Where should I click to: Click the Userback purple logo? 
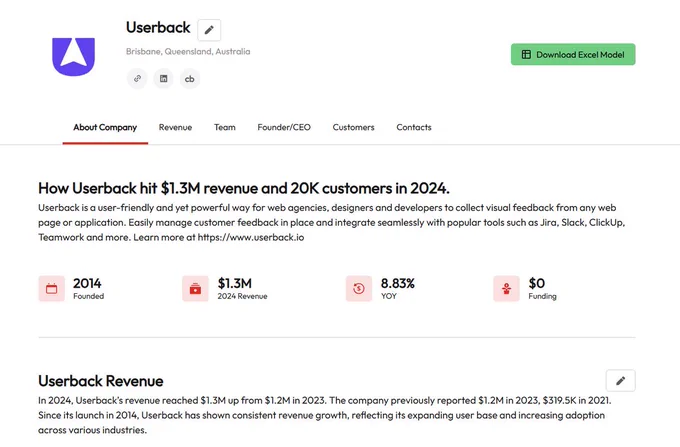coord(73,57)
